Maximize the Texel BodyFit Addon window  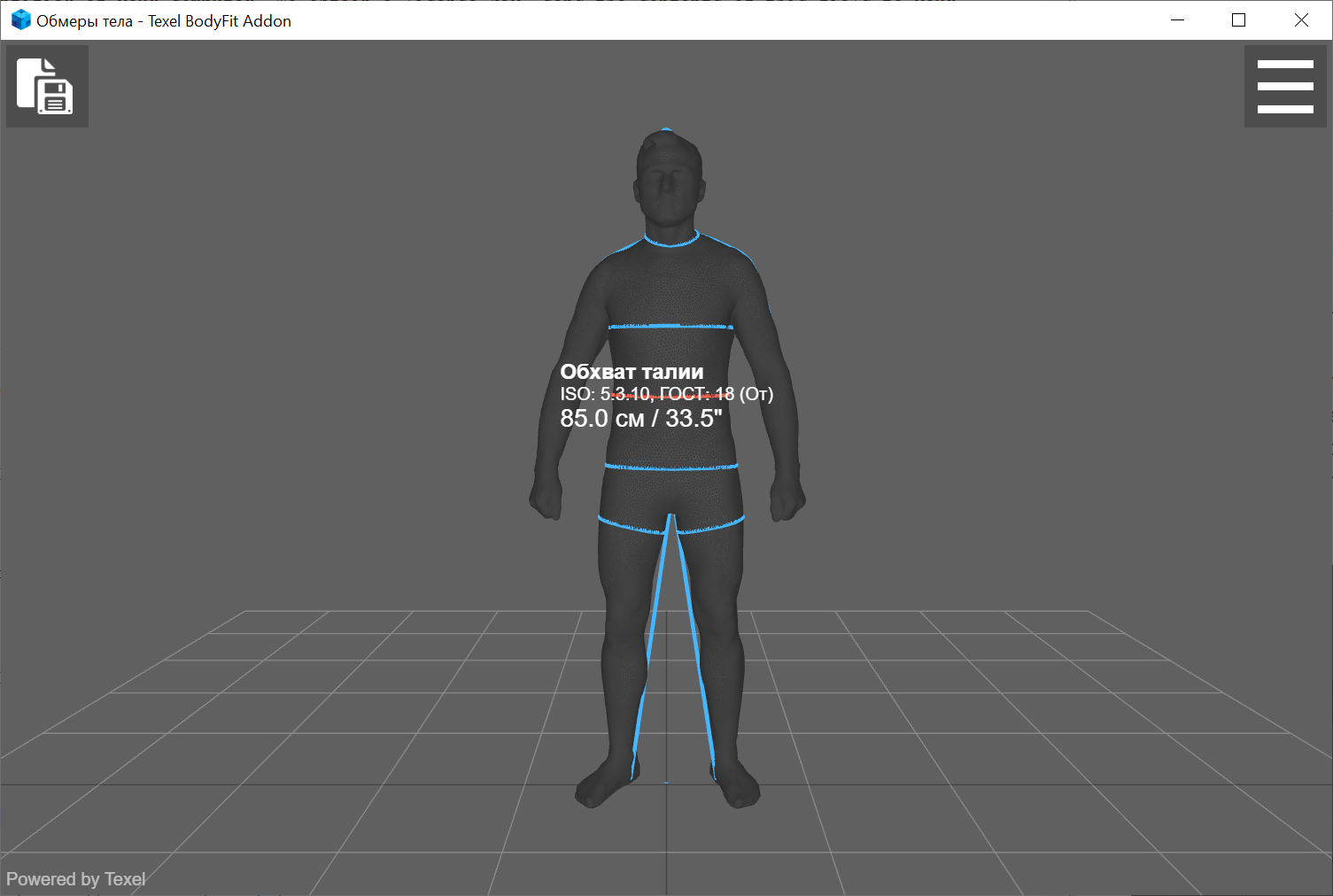tap(1238, 20)
